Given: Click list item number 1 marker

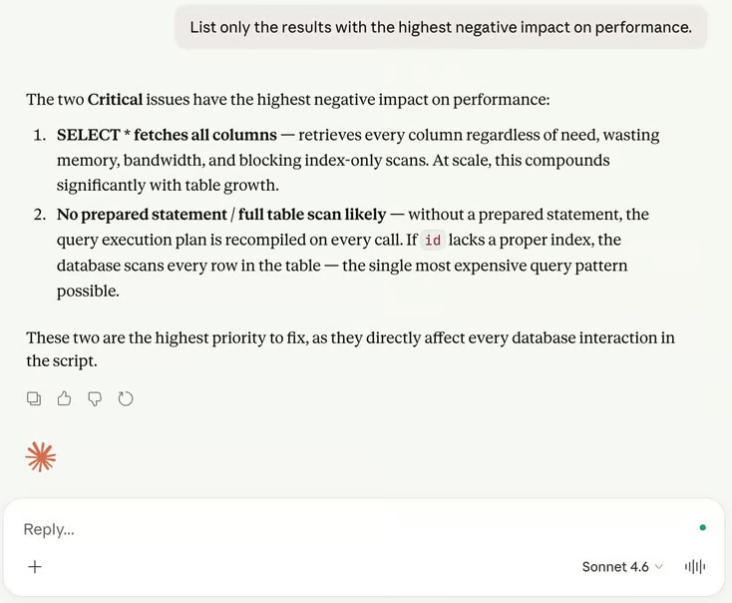Looking at the screenshot, I should point(40,135).
